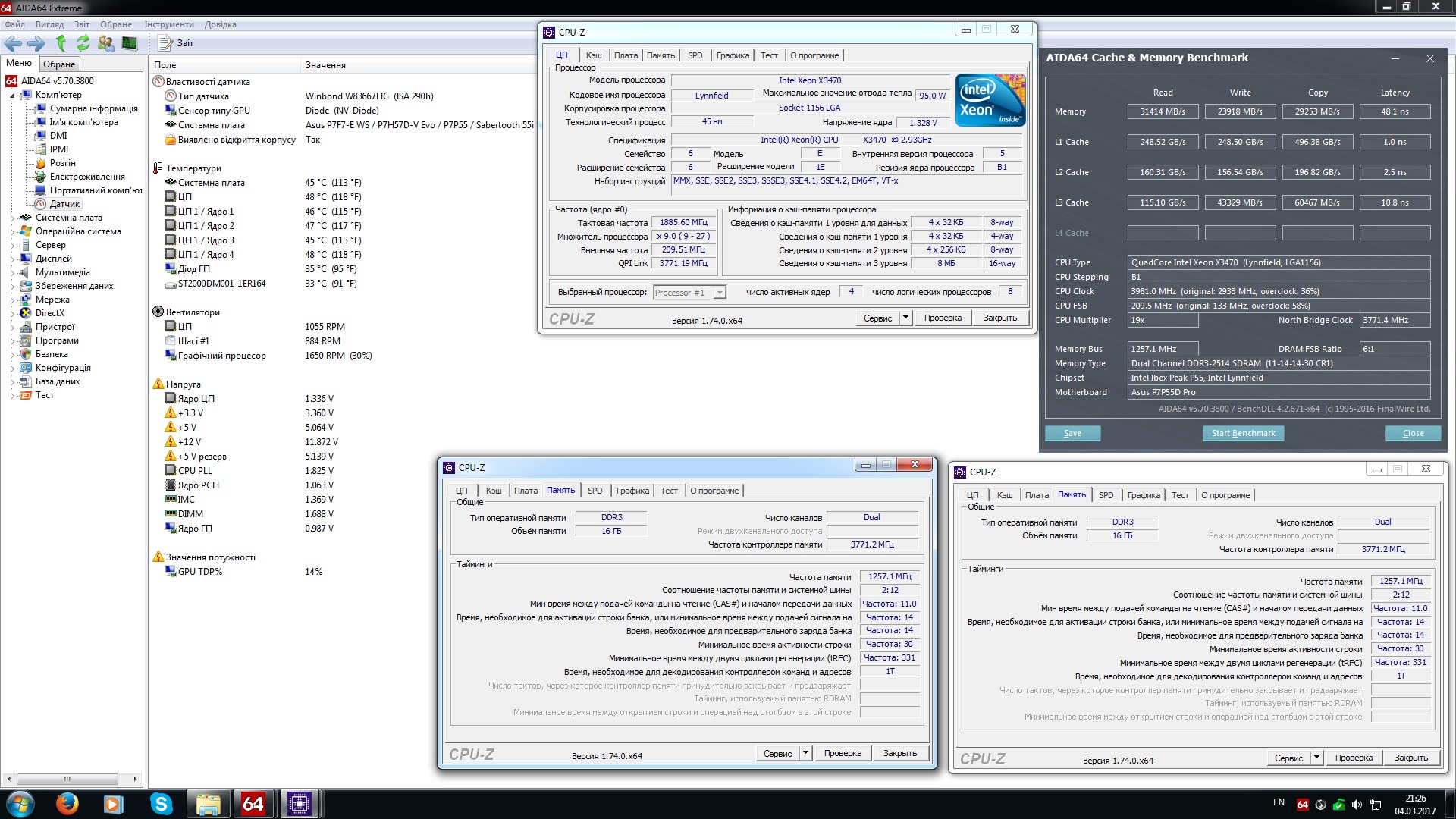Screen dimensions: 1456x819
Task: Open the system monitor graph icon
Action: click(130, 43)
